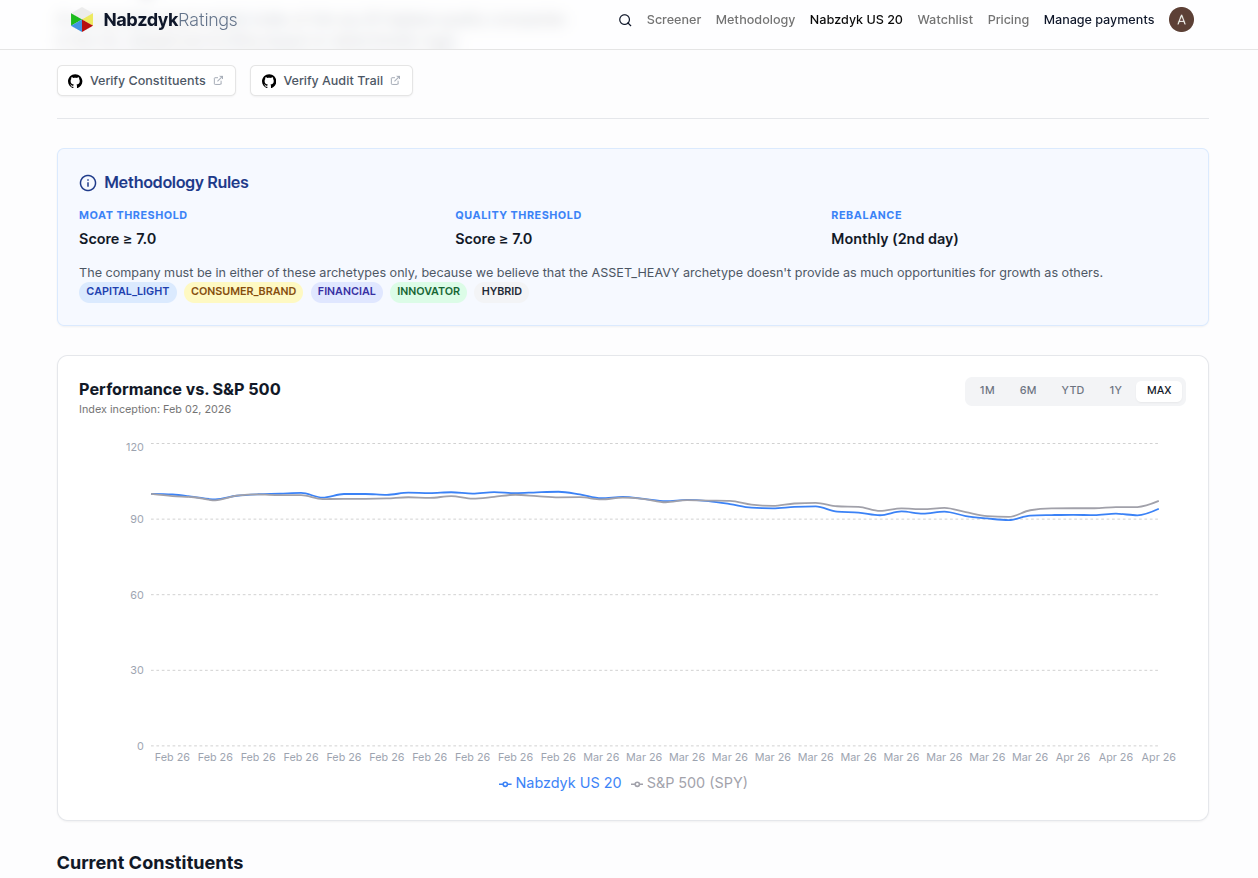This screenshot has height=878, width=1258.
Task: Click the NabzdykRatings cube logo
Action: point(82,20)
